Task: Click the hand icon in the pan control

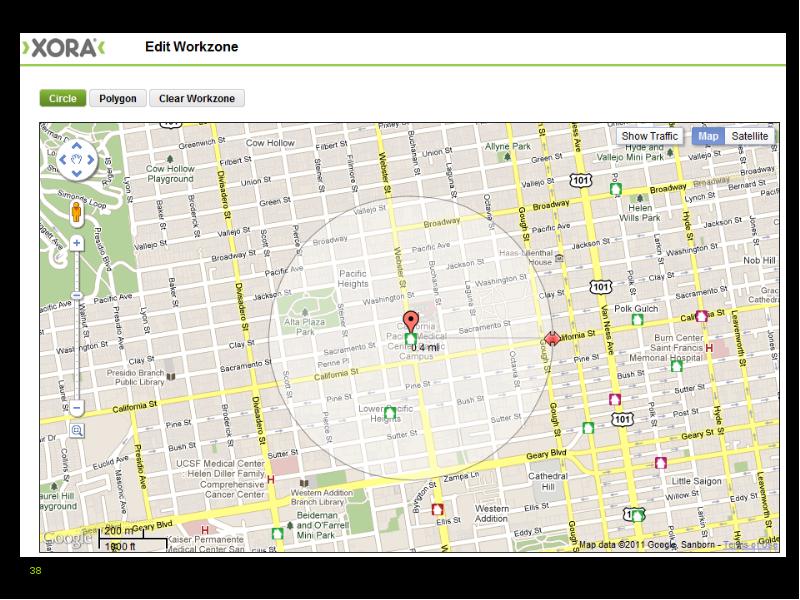Action: [x=77, y=160]
